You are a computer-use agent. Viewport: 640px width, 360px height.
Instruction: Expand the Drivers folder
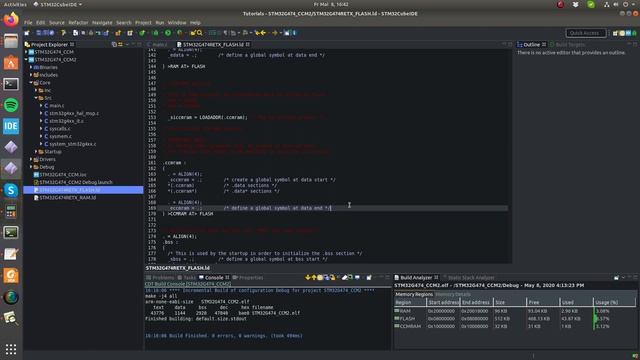coord(31,159)
